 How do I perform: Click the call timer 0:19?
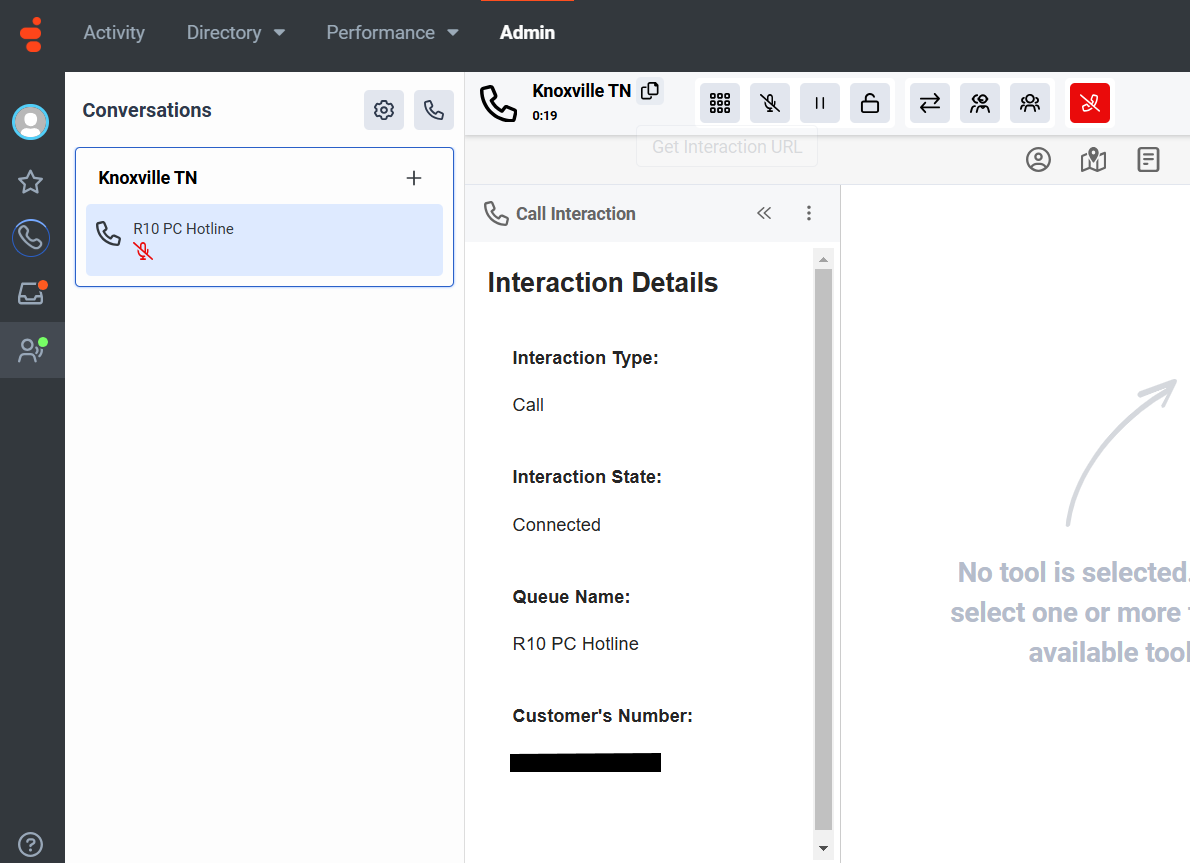coord(544,115)
